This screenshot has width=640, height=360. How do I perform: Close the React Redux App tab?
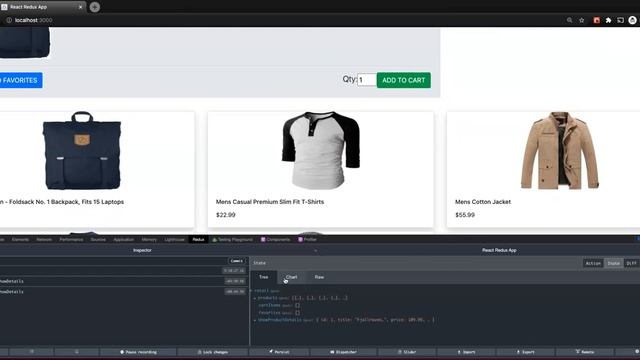click(80, 7)
